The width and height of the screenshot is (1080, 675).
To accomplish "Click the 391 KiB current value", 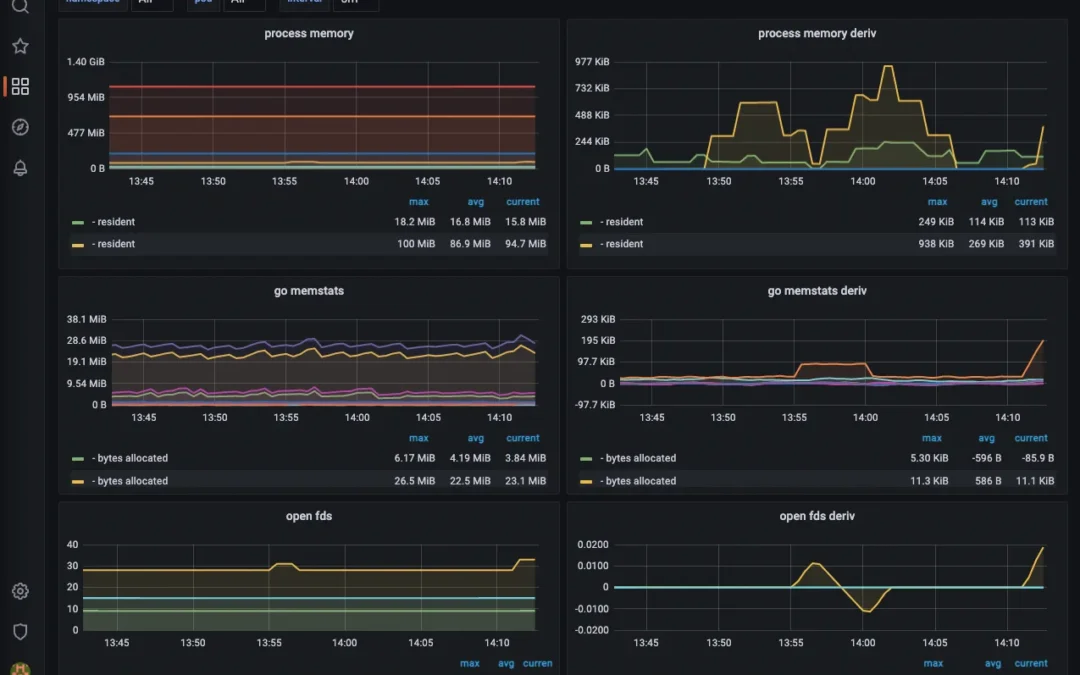I will pos(1036,244).
